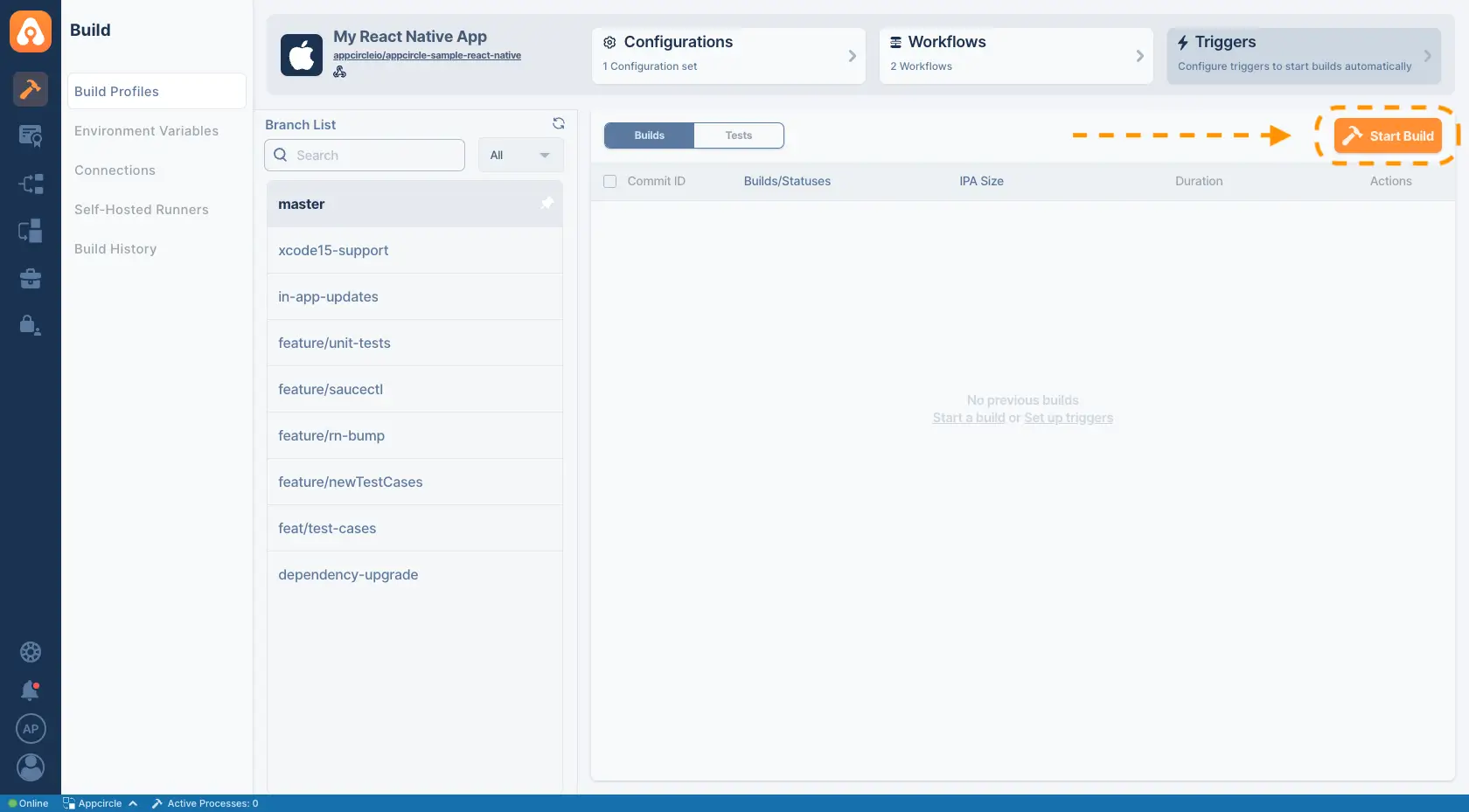Select the feature/saucectl branch
This screenshot has height=812, width=1469.
414,389
